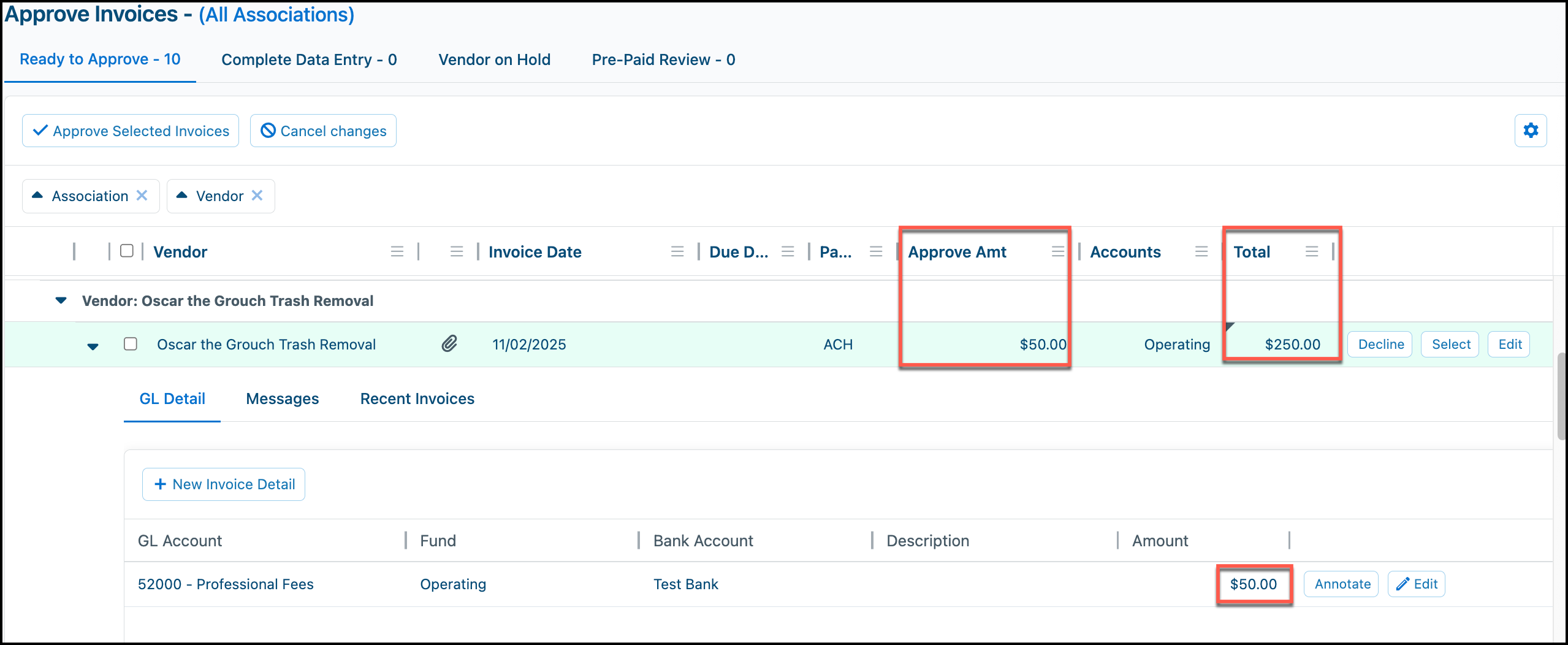Open the Pre-Paid Review tab
Screen dimensions: 1568x645
tap(663, 59)
